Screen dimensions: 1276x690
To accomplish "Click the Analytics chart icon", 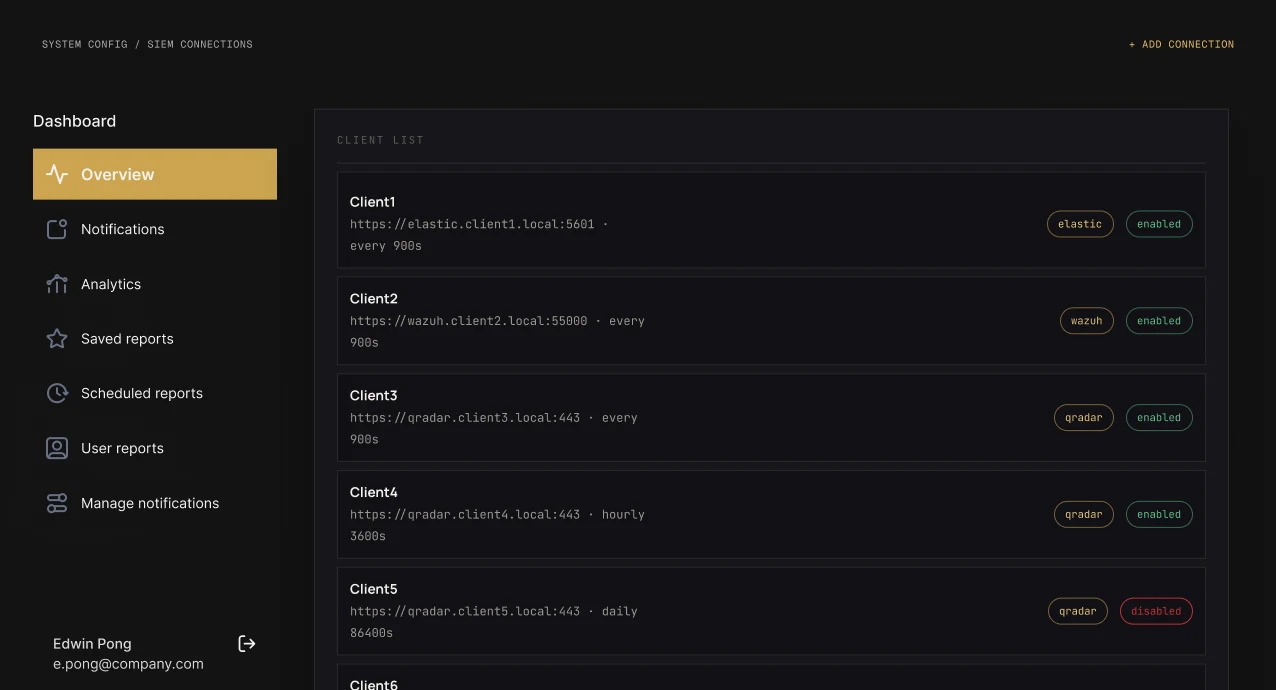I will [57, 284].
